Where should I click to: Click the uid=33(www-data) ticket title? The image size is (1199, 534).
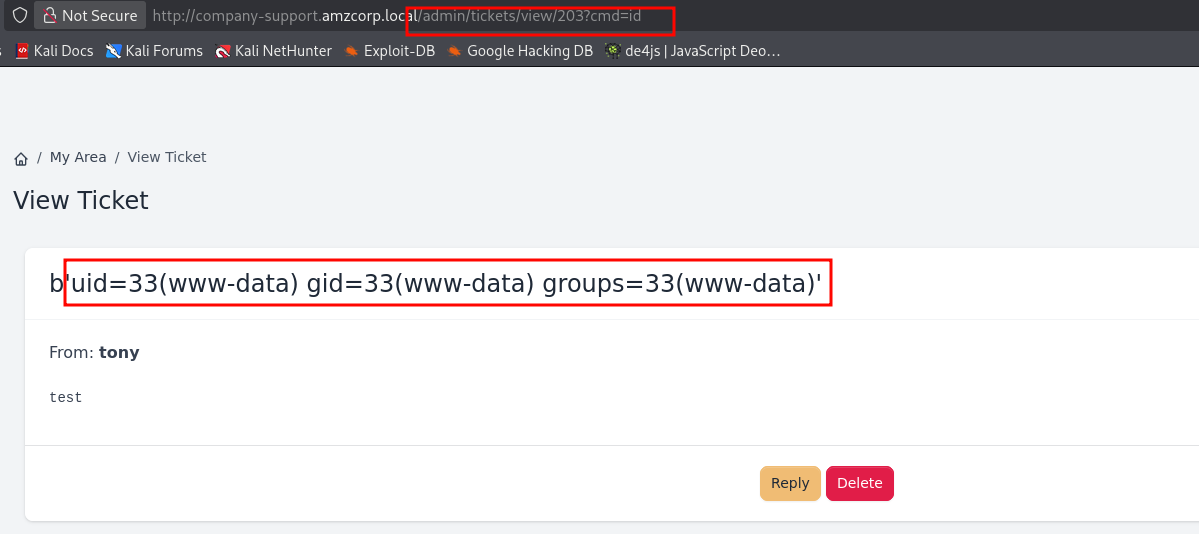(435, 283)
